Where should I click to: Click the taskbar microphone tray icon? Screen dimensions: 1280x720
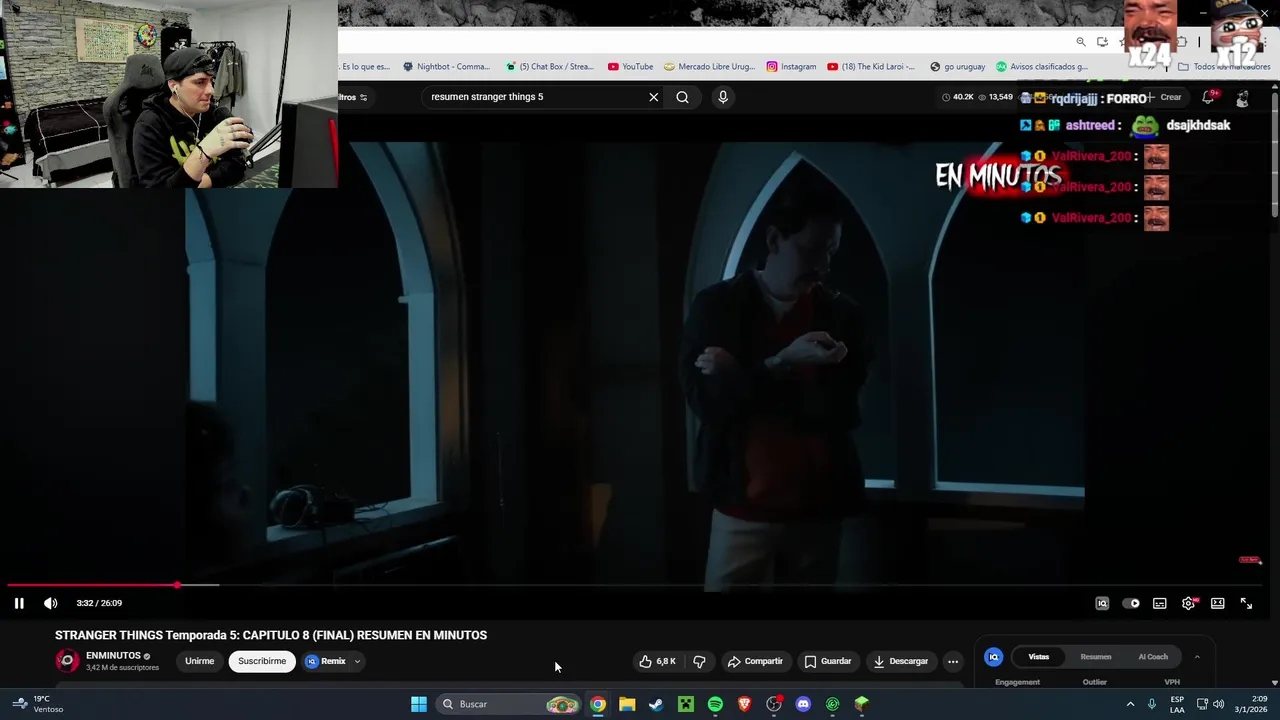[1152, 704]
